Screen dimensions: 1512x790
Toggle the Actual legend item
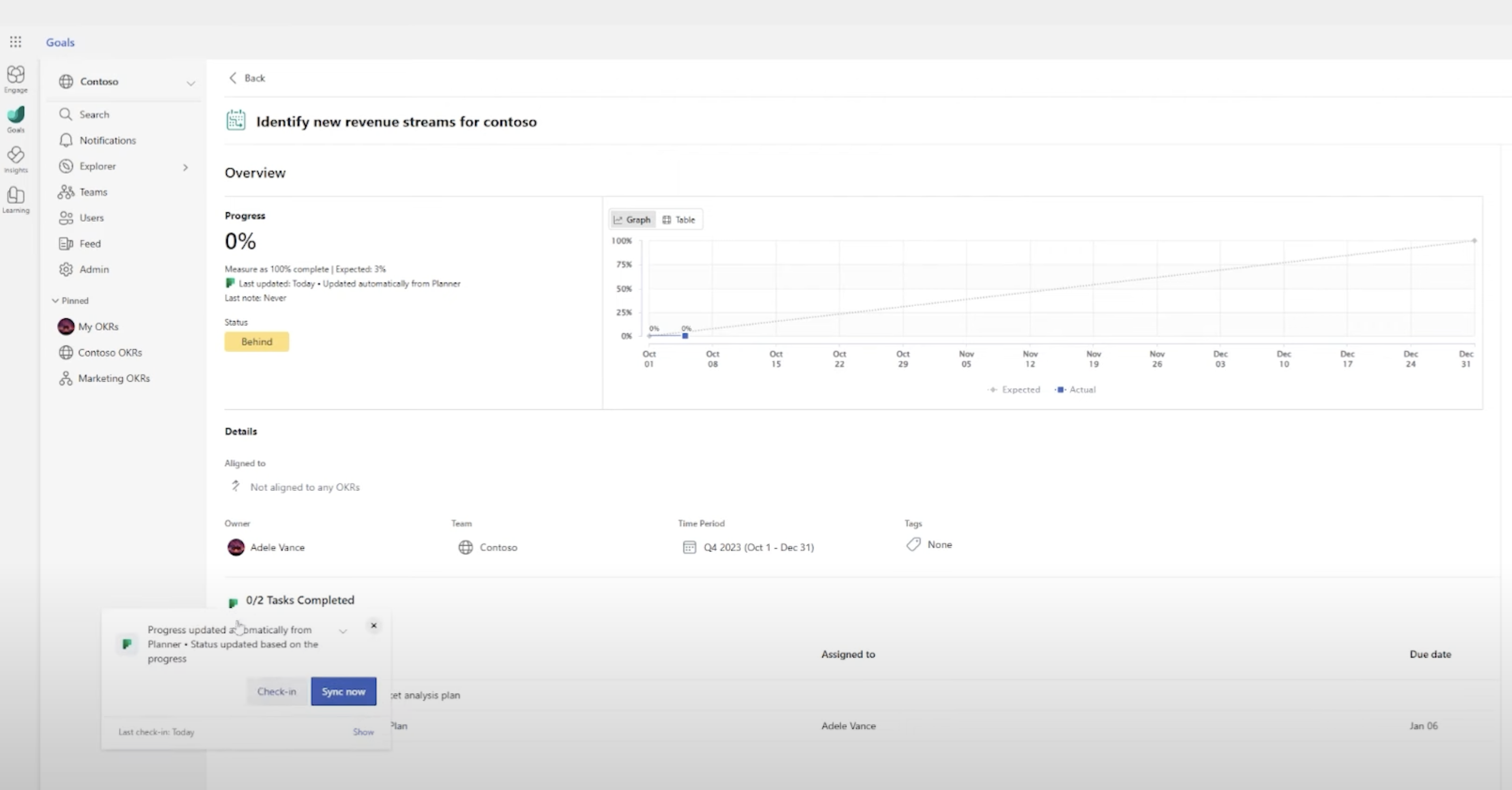[x=1075, y=390]
